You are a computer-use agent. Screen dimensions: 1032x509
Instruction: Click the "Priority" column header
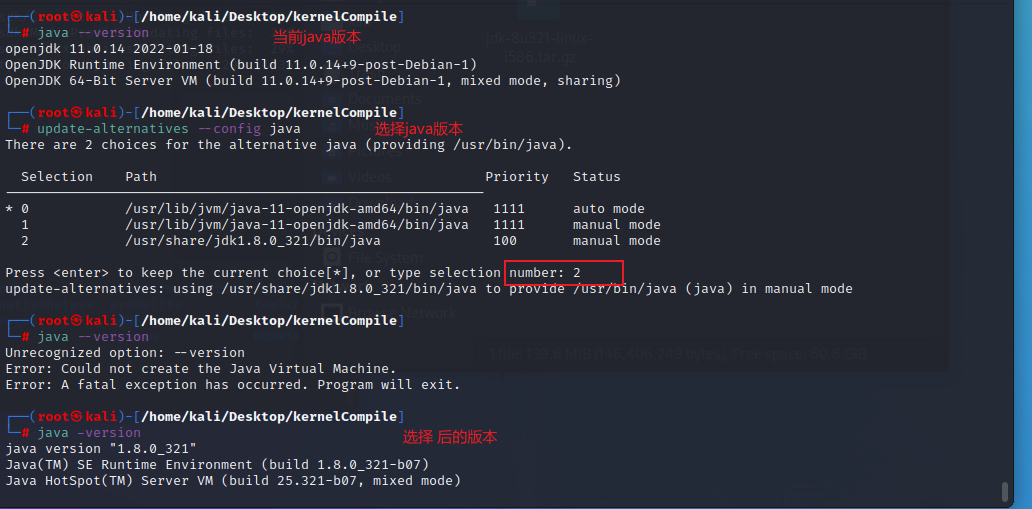tap(517, 177)
